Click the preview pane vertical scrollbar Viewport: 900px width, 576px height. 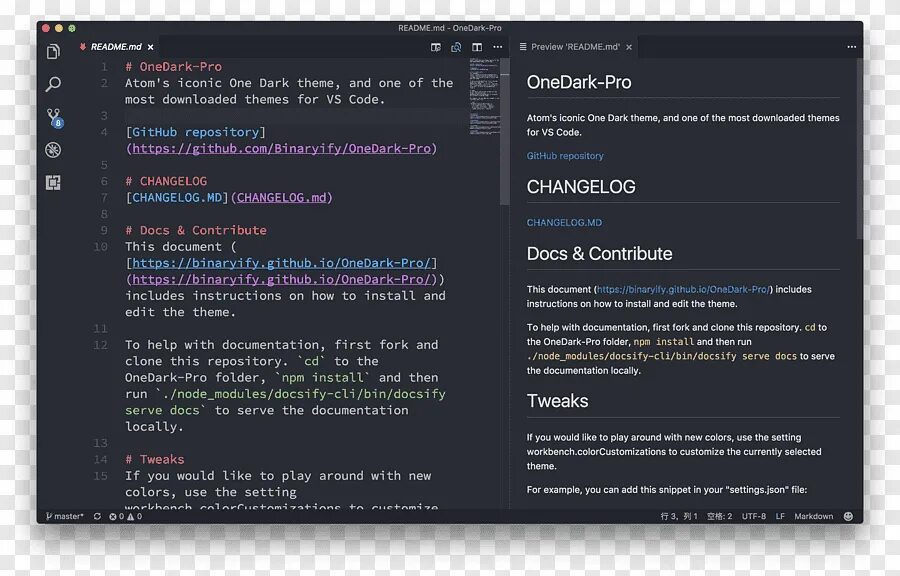click(859, 149)
